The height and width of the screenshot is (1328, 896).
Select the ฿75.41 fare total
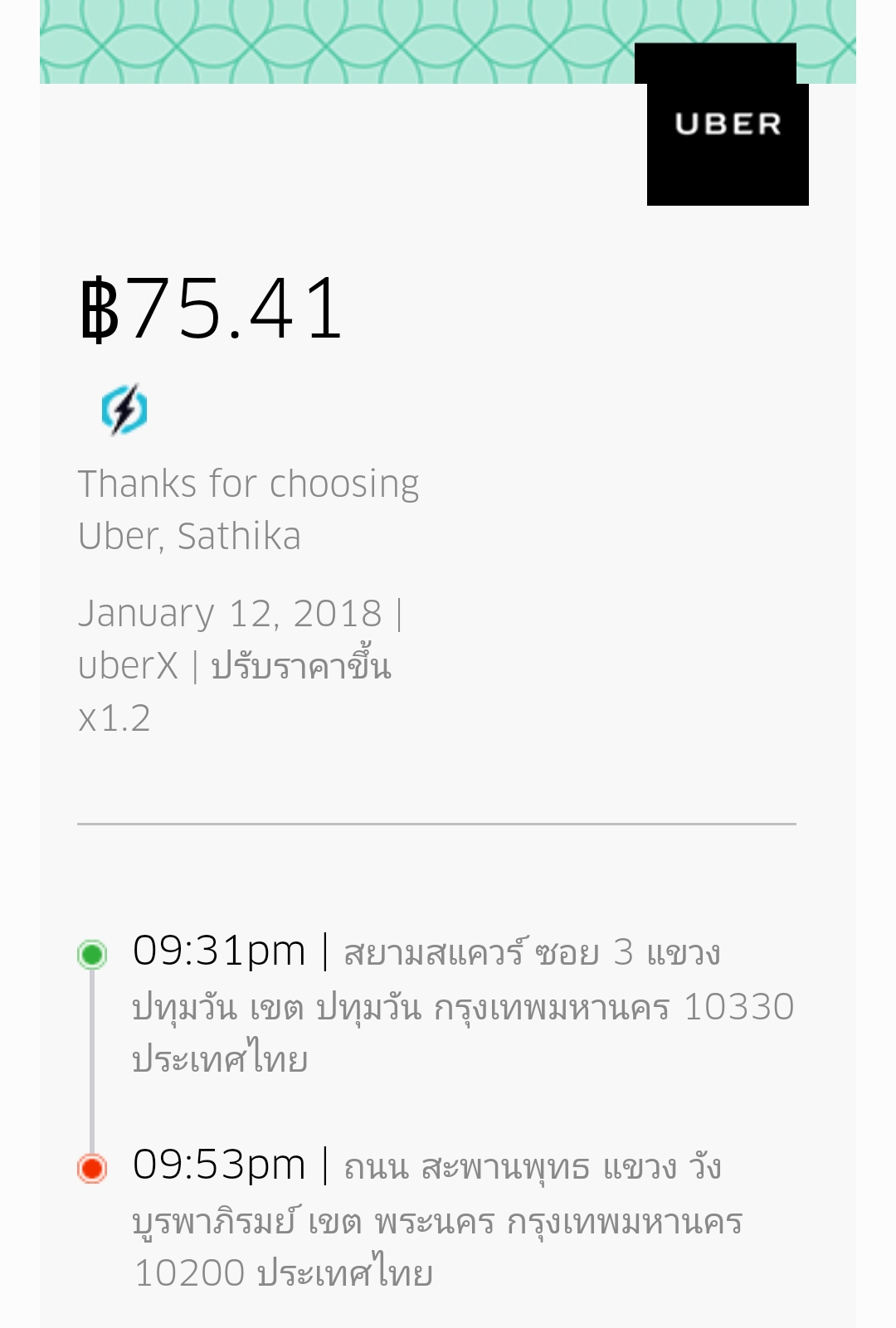212,309
